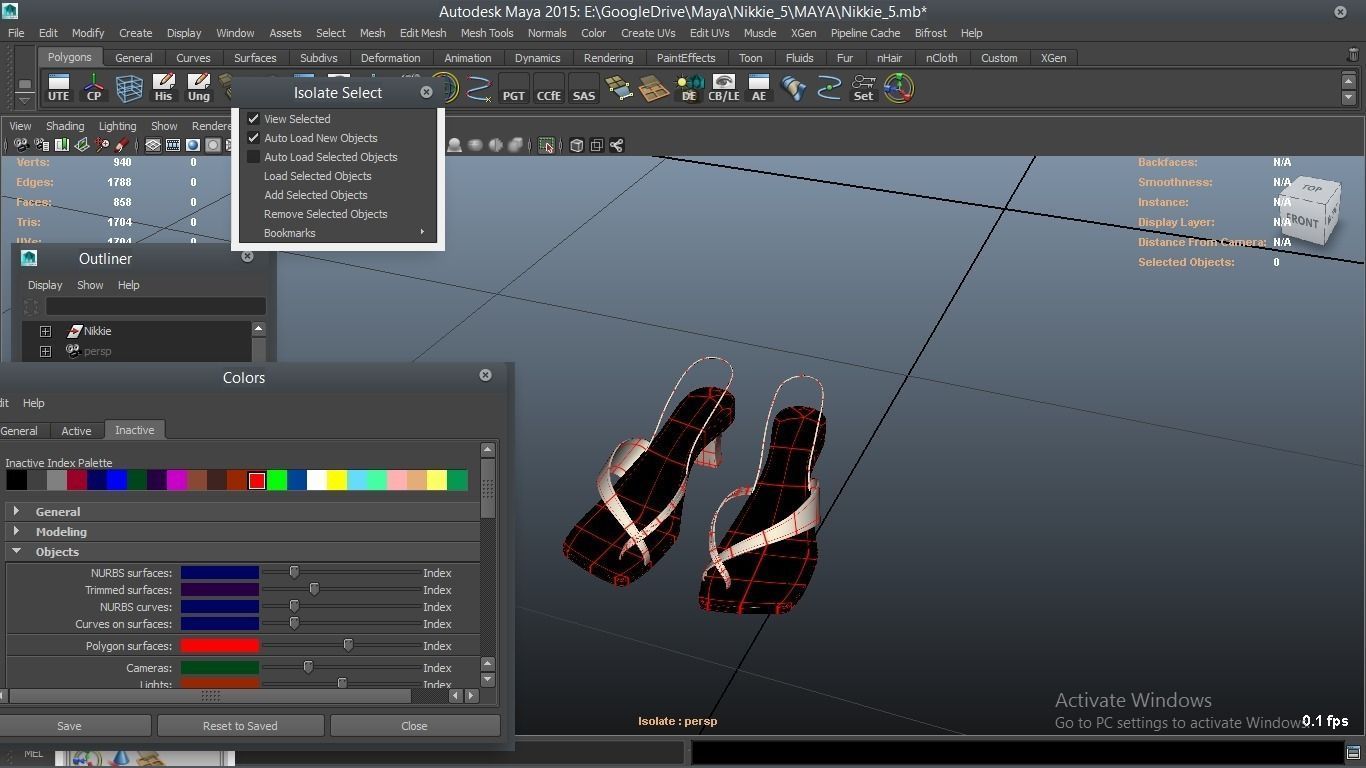Click Add Selected Objects

click(x=315, y=195)
